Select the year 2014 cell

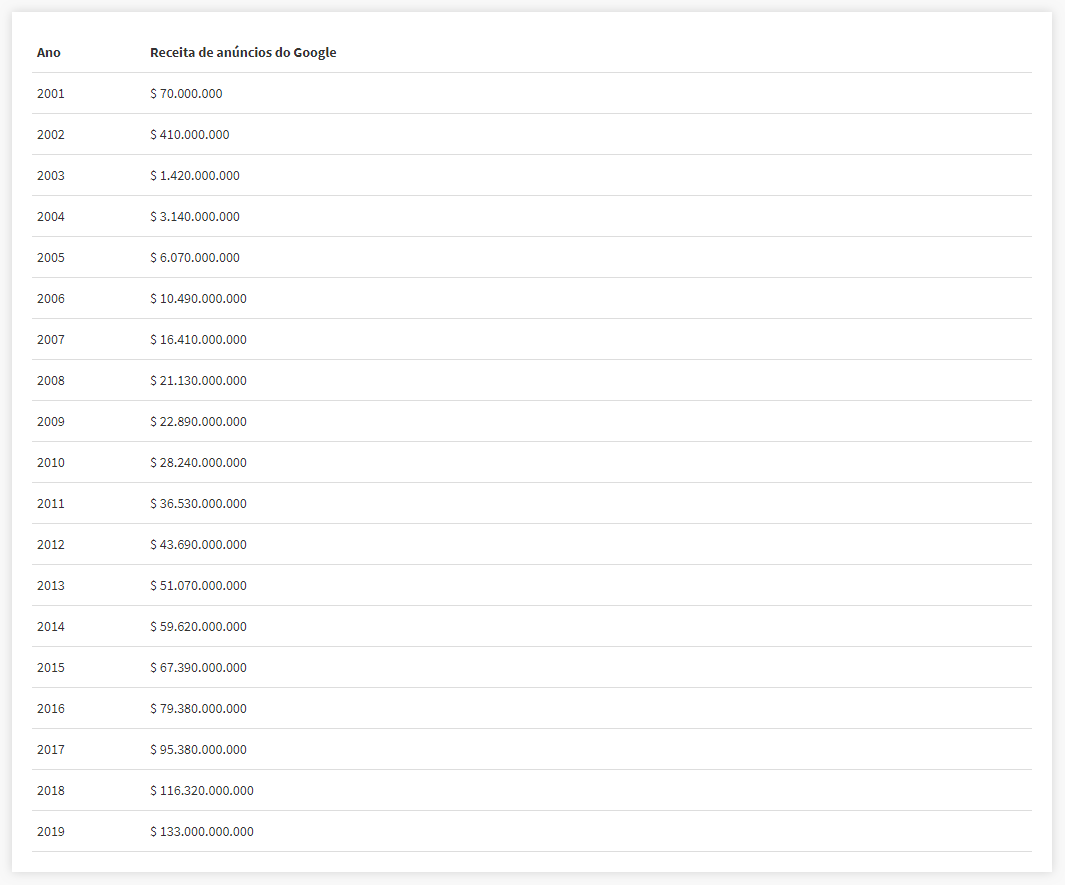[x=51, y=626]
